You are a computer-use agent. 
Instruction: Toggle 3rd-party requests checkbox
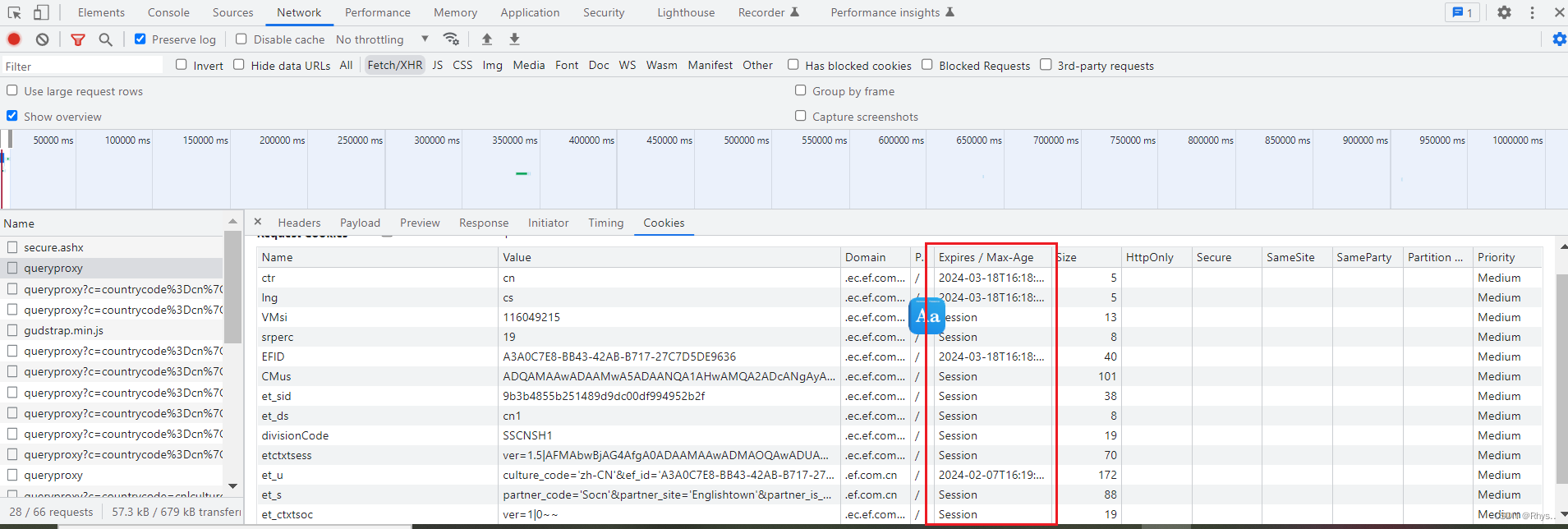click(x=1046, y=65)
